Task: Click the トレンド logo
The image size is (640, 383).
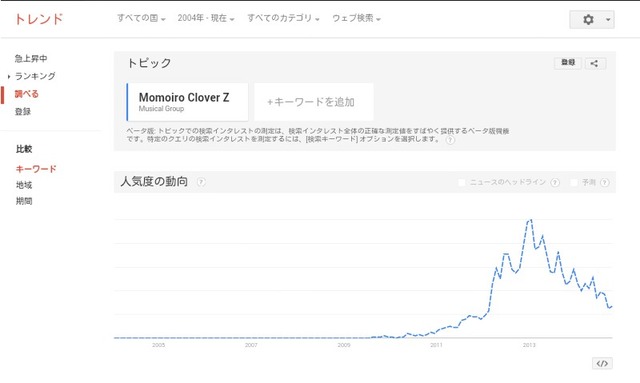Action: [x=39, y=19]
